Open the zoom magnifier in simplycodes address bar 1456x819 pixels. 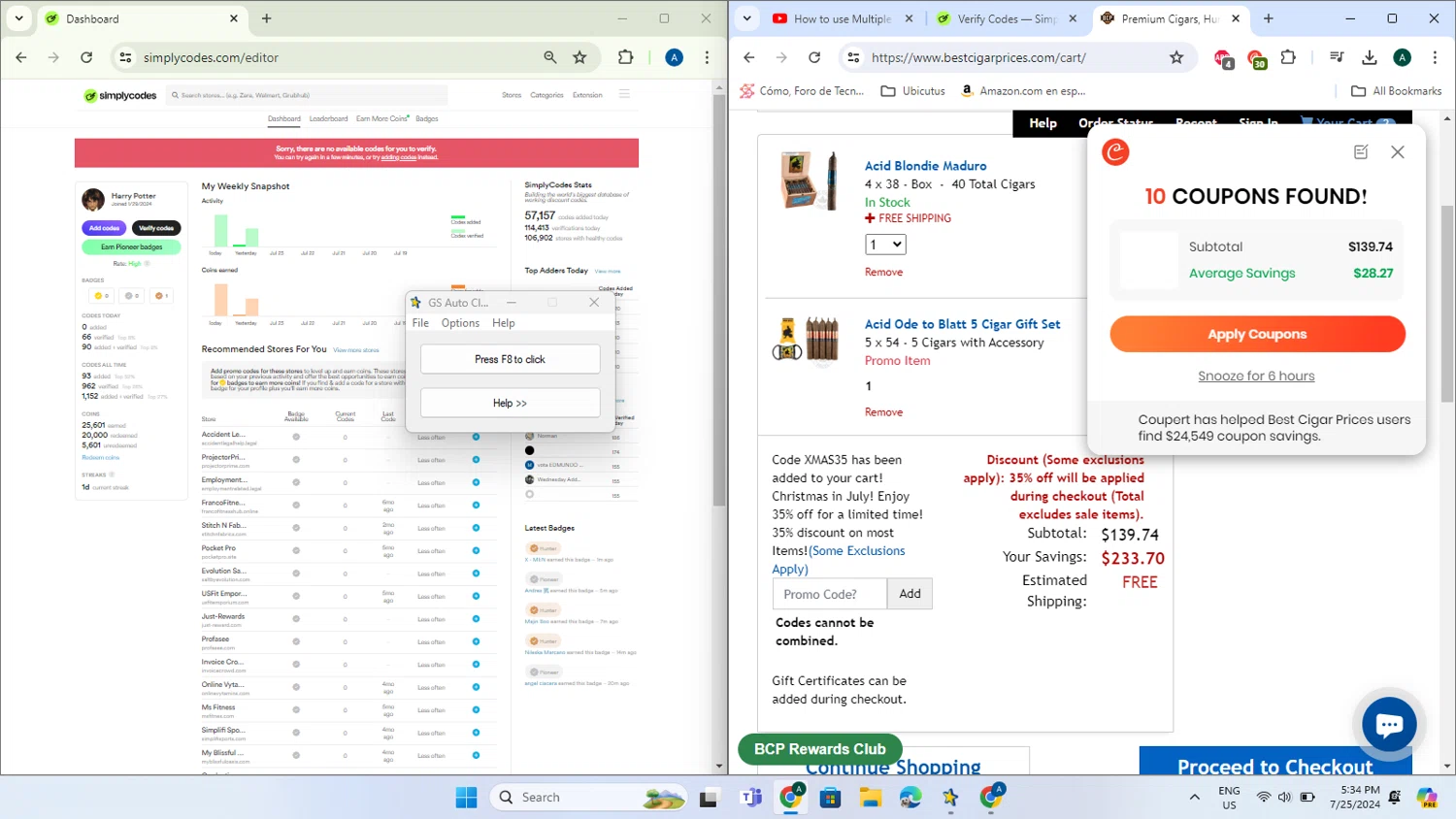(550, 57)
